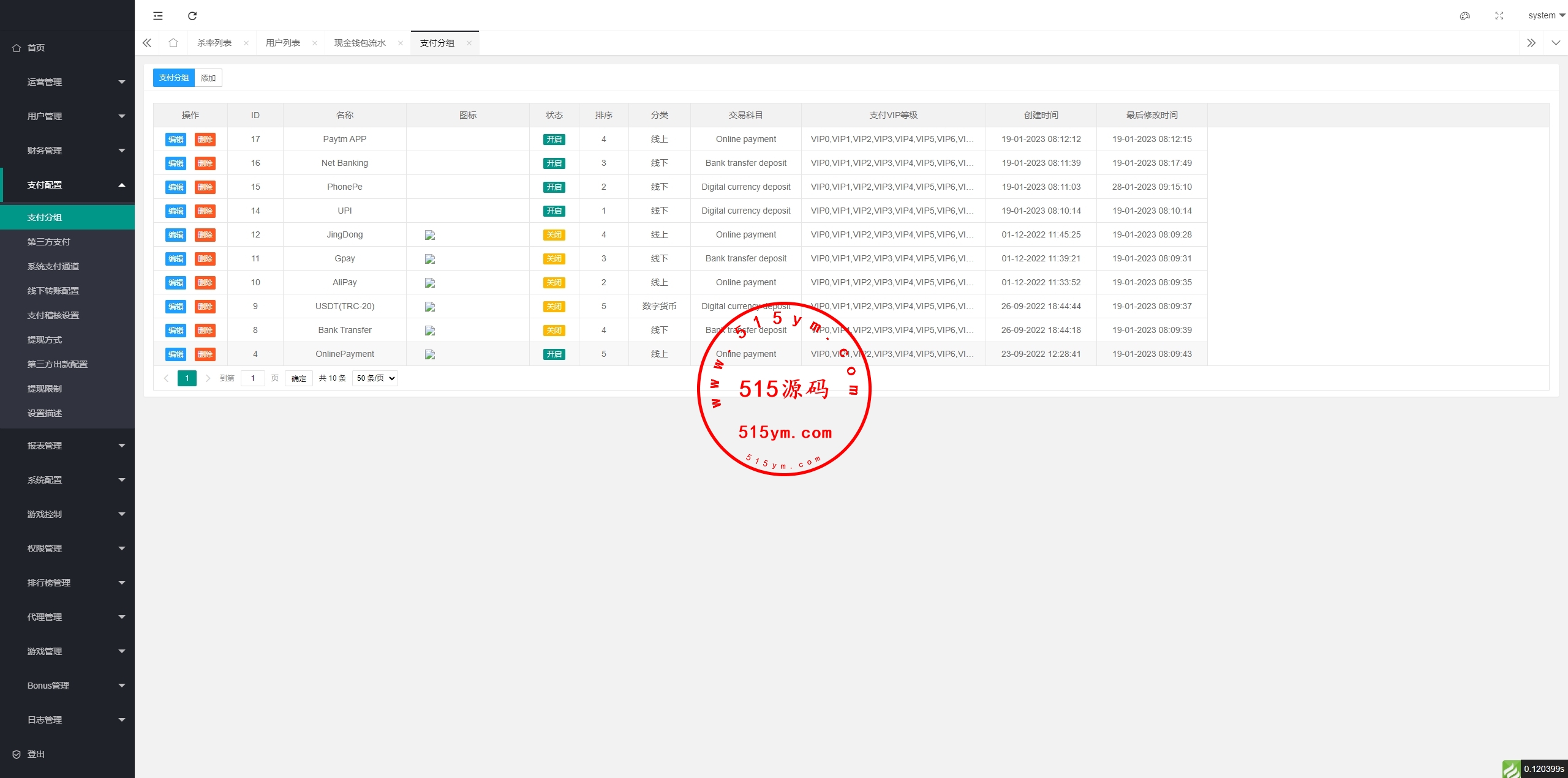The height and width of the screenshot is (778, 1568).
Task: Toggle the fullscreen icon
Action: [1499, 16]
